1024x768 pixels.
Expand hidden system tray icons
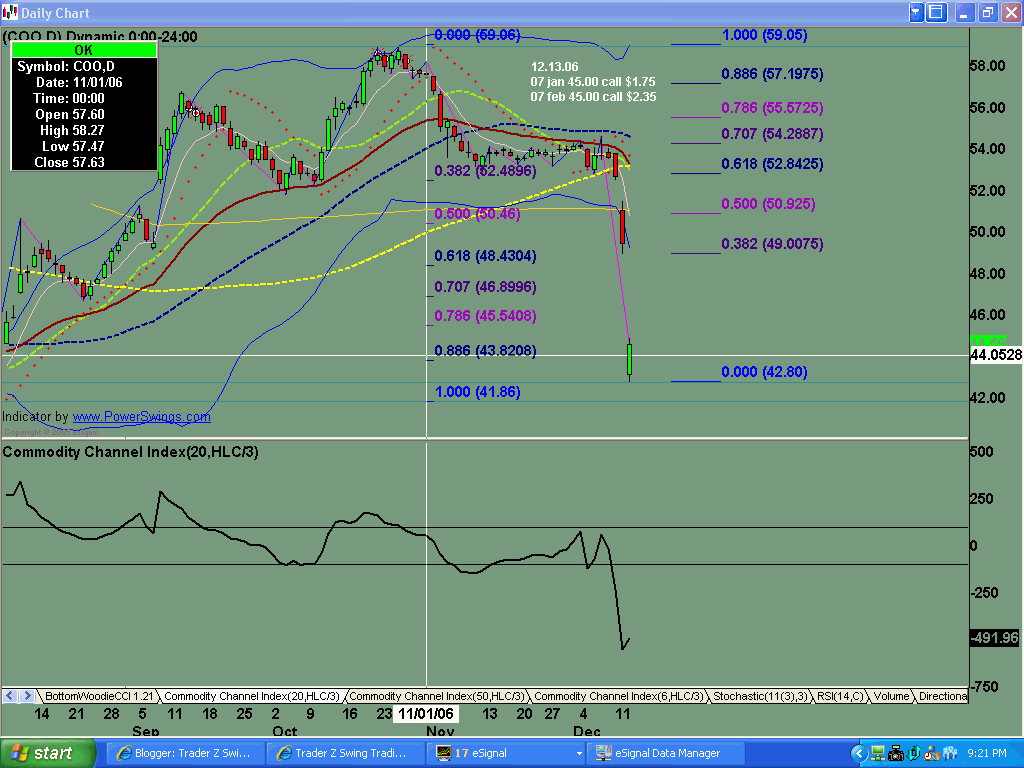click(x=859, y=754)
